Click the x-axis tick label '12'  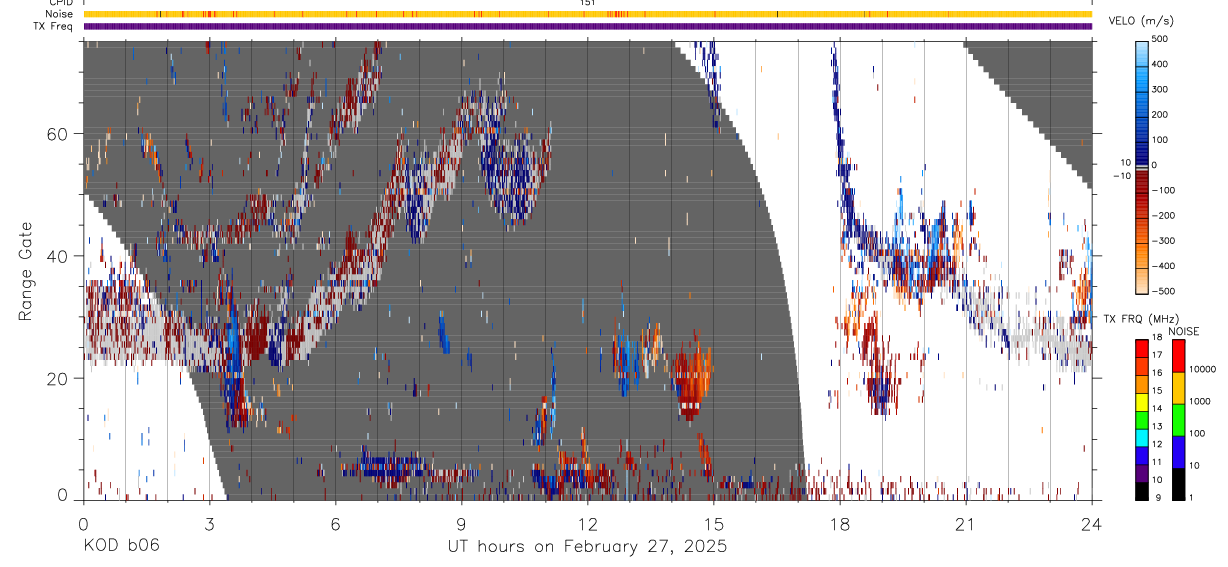(x=587, y=524)
